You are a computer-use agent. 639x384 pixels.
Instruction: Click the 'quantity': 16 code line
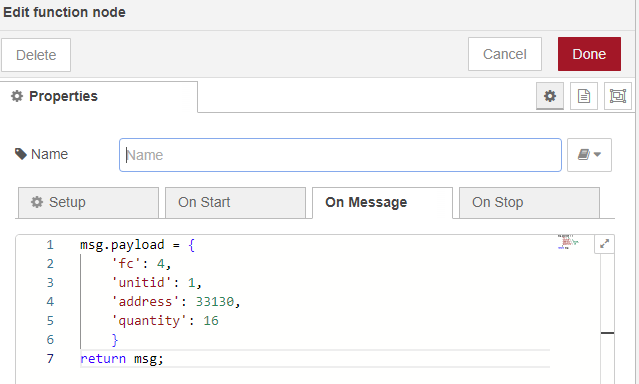165,320
